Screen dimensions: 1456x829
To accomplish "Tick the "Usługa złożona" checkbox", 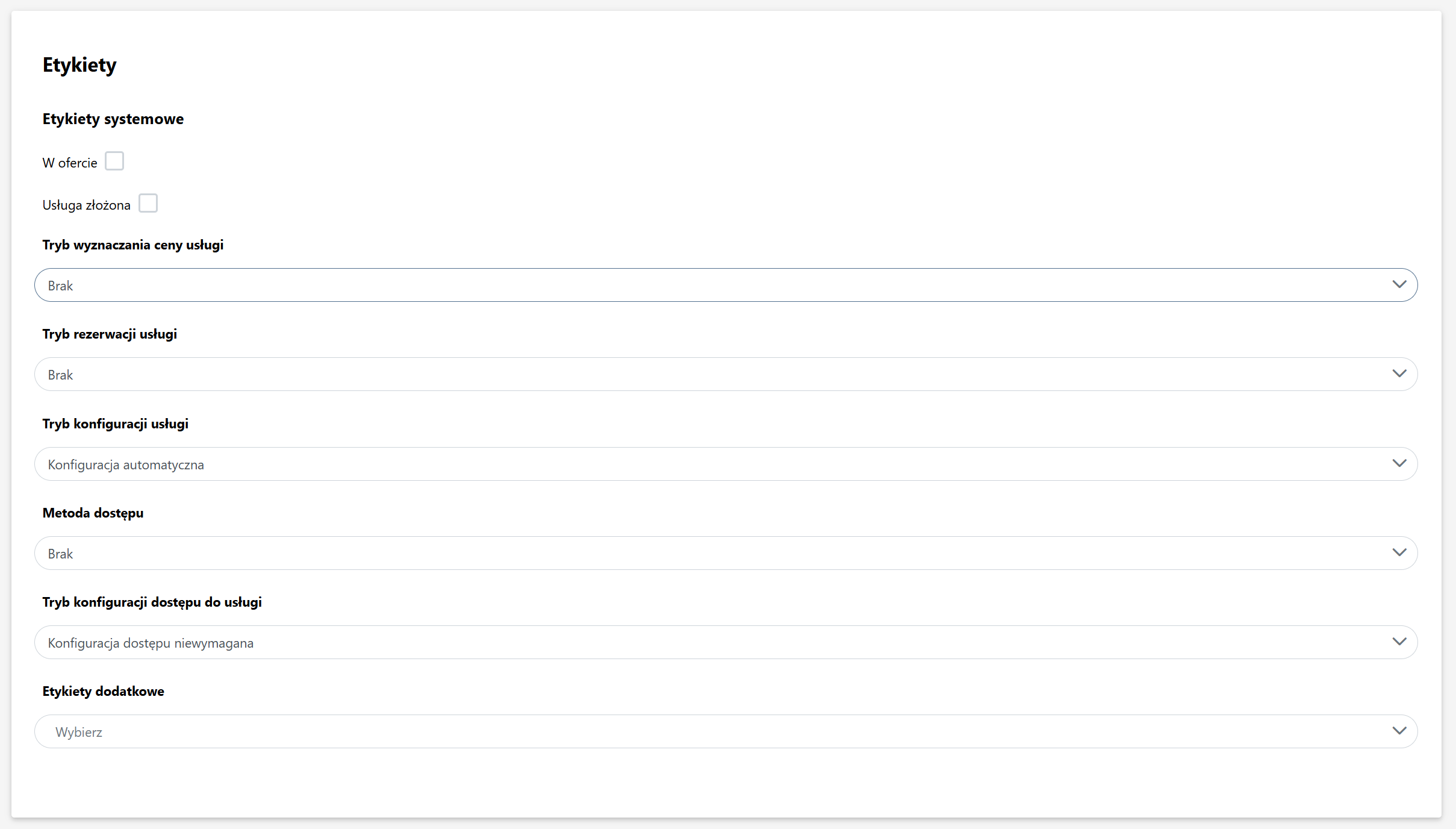I will point(148,204).
